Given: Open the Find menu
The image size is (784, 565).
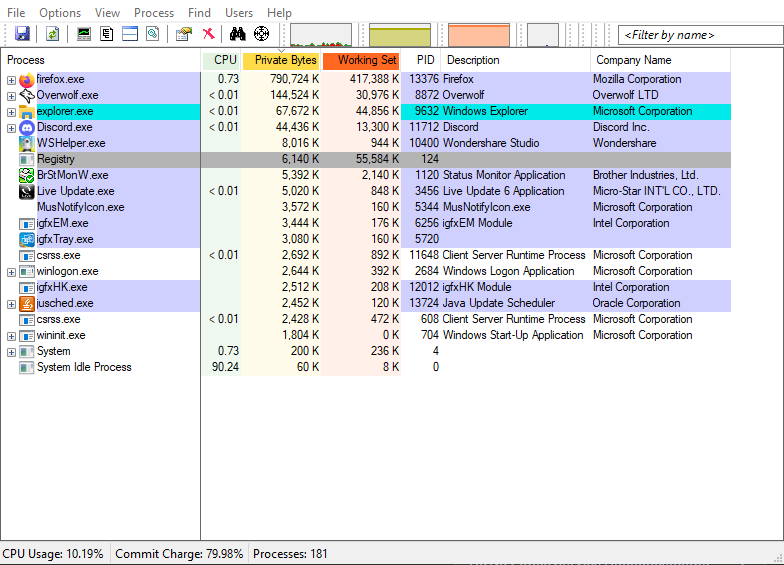Looking at the screenshot, I should click(199, 12).
